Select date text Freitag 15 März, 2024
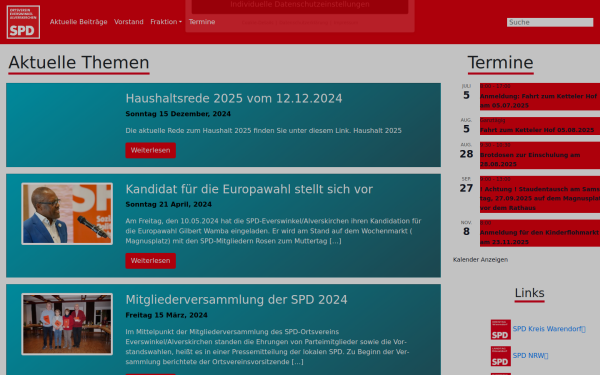Viewport: 600px width, 375px height. [x=166, y=315]
